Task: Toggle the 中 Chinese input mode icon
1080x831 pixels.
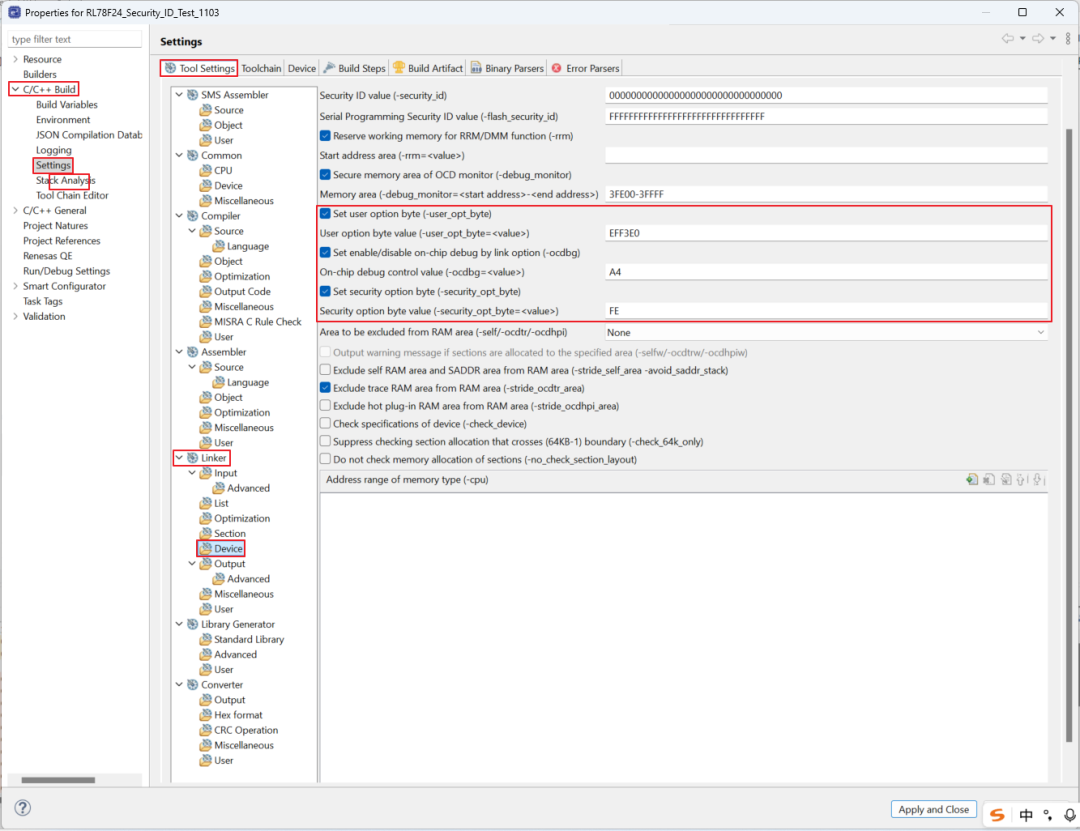Action: pos(1026,815)
